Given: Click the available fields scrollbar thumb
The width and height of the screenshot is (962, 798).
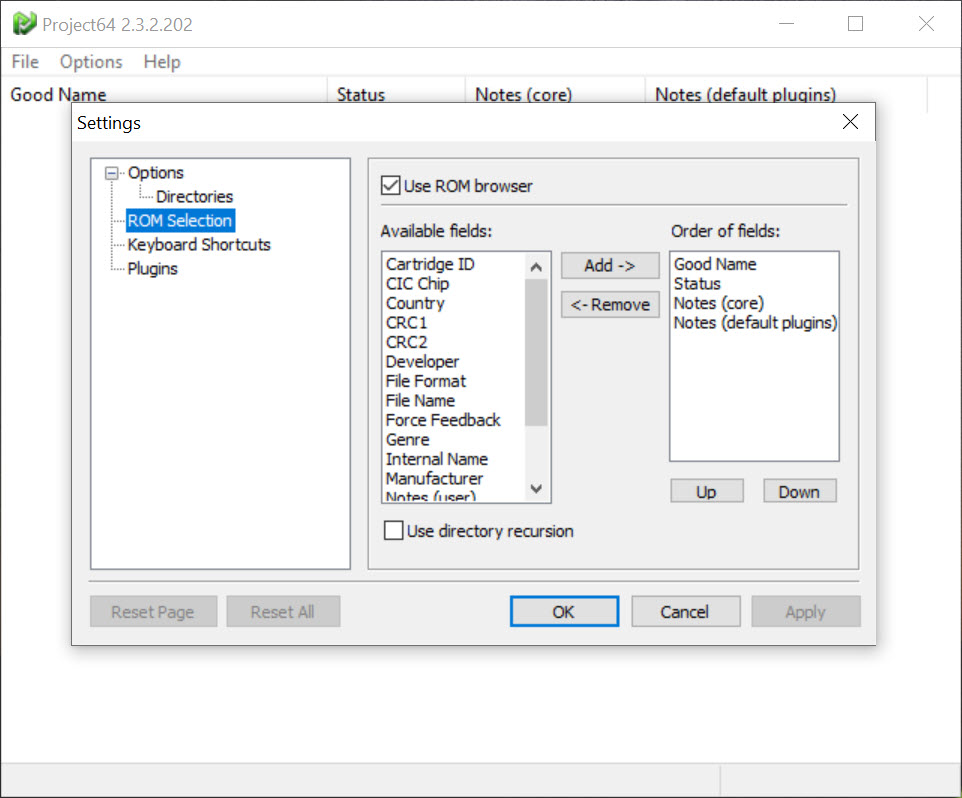Looking at the screenshot, I should pyautogui.click(x=536, y=352).
